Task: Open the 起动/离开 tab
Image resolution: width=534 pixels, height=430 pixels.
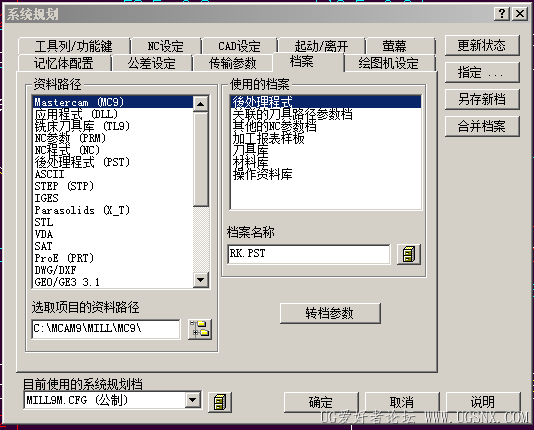Action: [321, 46]
